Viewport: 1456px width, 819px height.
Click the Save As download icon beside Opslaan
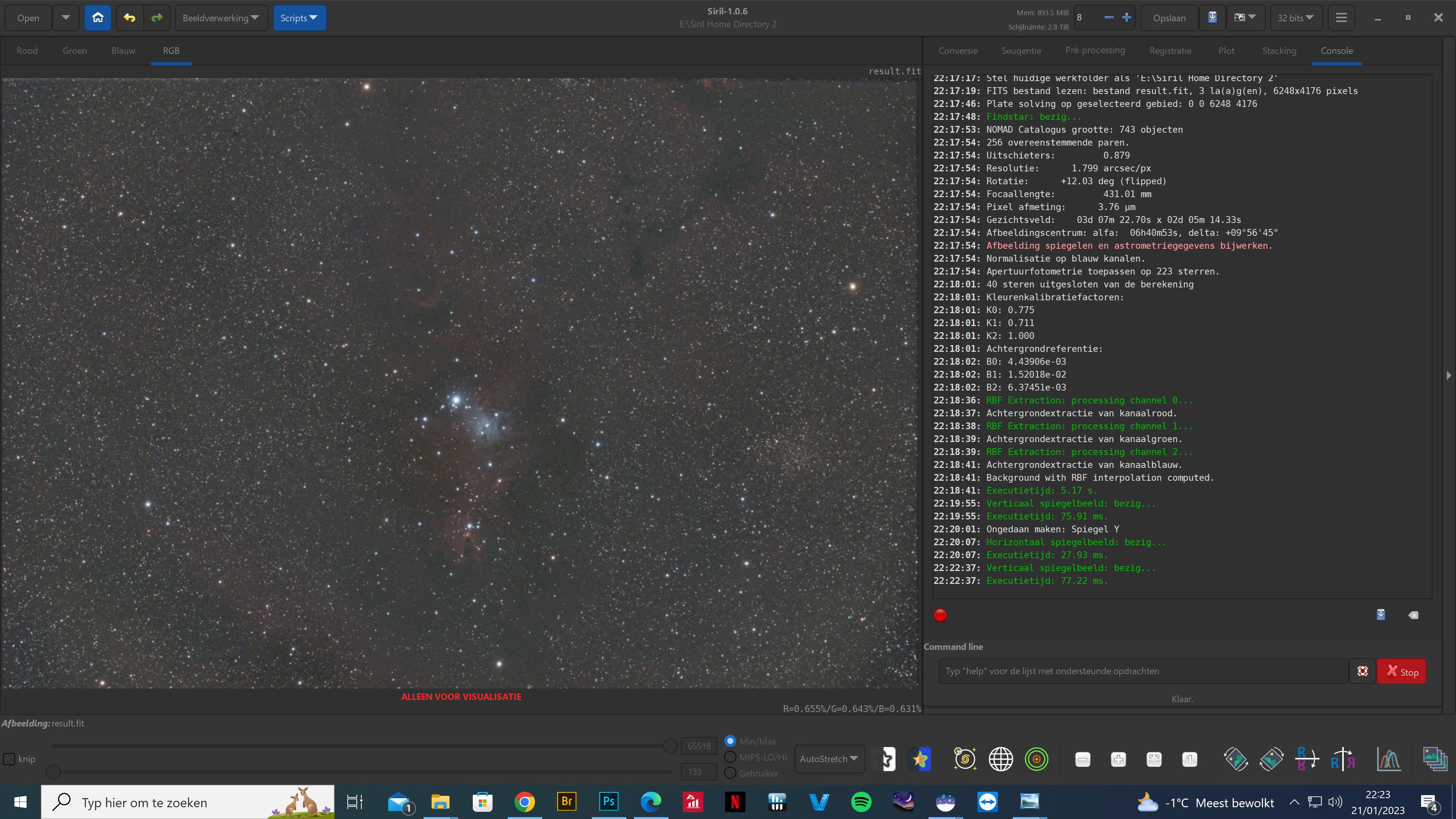1213,17
